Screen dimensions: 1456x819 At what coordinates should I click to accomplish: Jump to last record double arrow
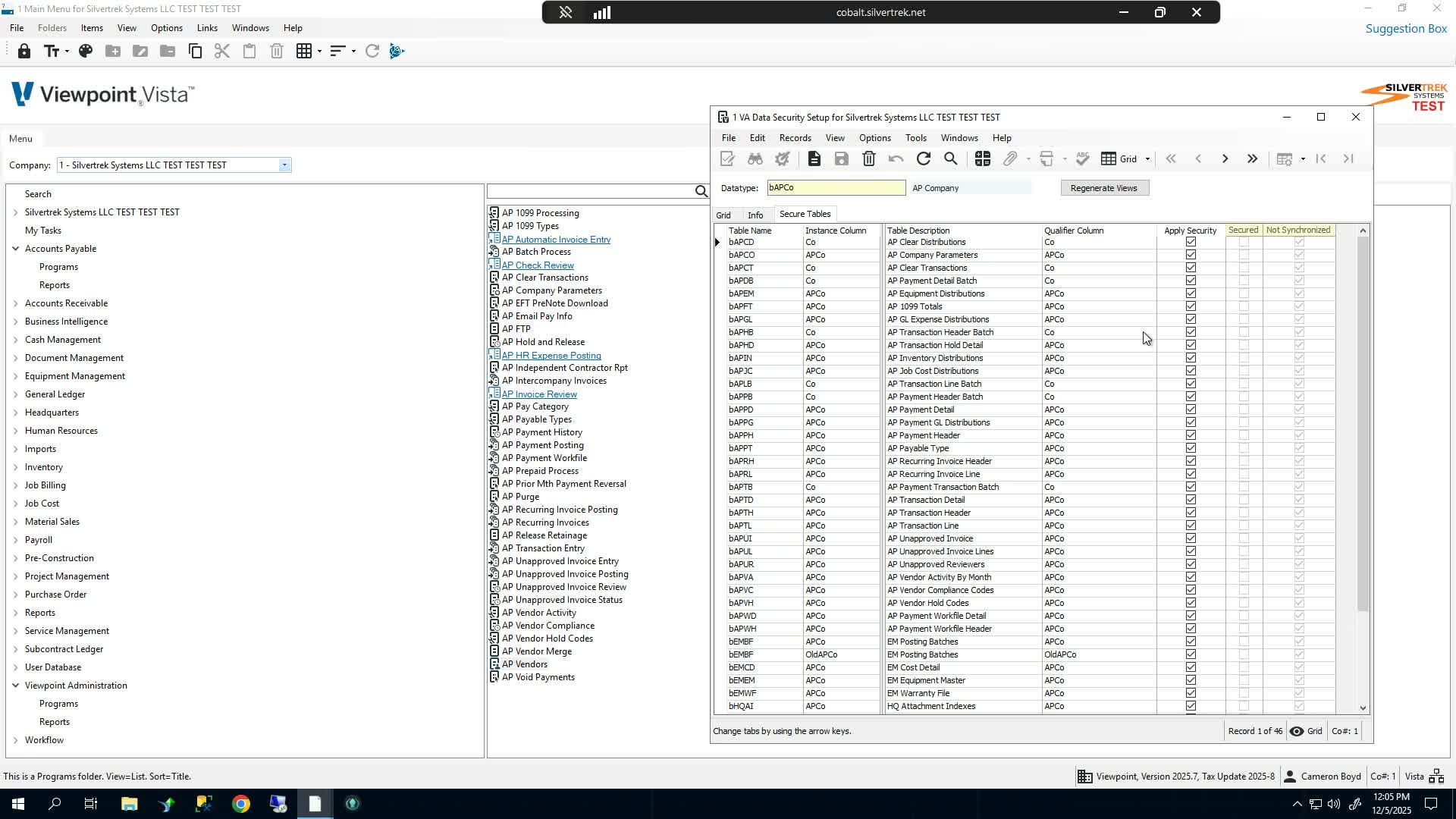tap(1252, 158)
